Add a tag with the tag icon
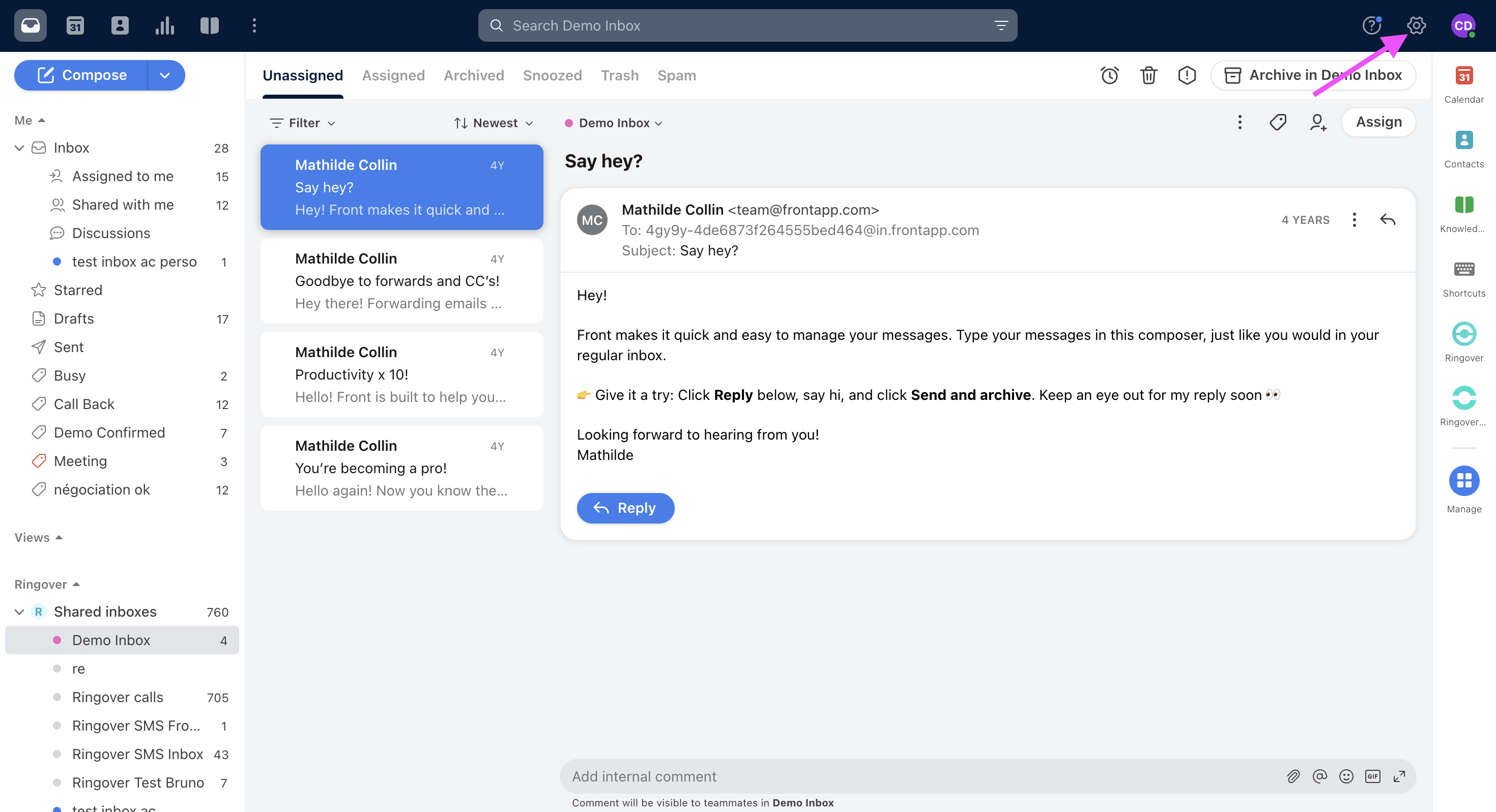 1278,122
